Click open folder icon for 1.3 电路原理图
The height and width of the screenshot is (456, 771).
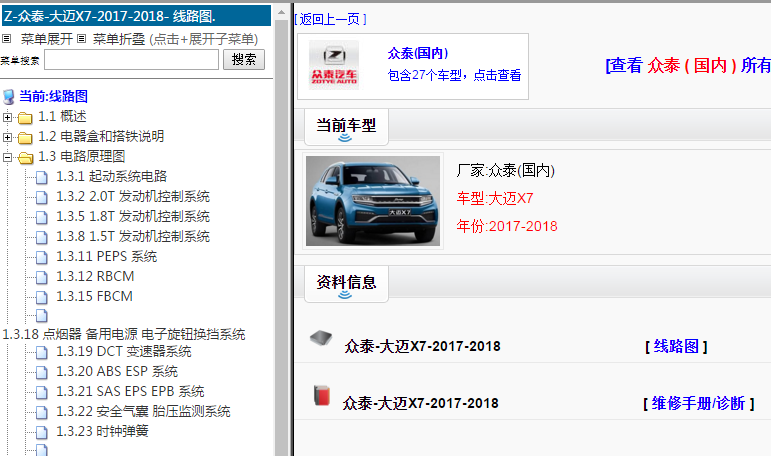tap(25, 157)
